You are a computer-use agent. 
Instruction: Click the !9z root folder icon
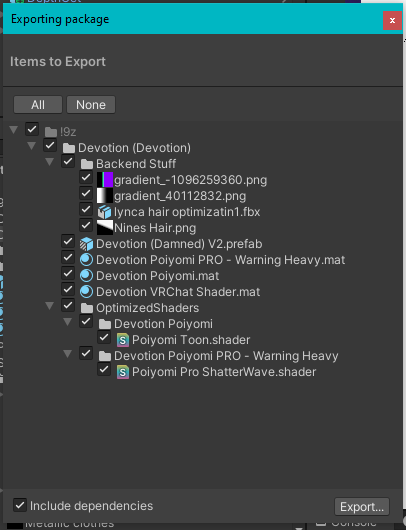click(51, 132)
